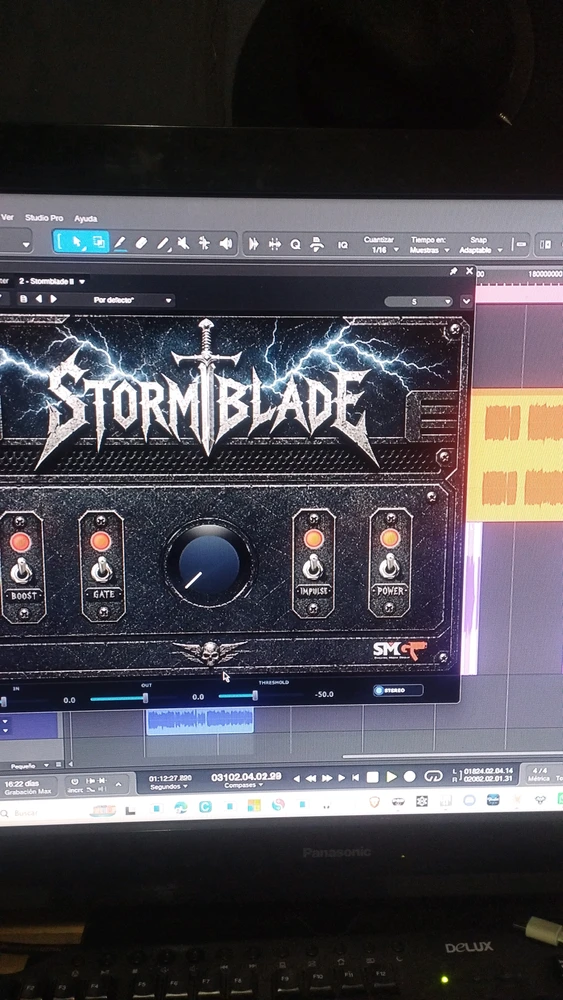Click the Record button in transport
Screen dimensions: 563x1000
(x=410, y=777)
